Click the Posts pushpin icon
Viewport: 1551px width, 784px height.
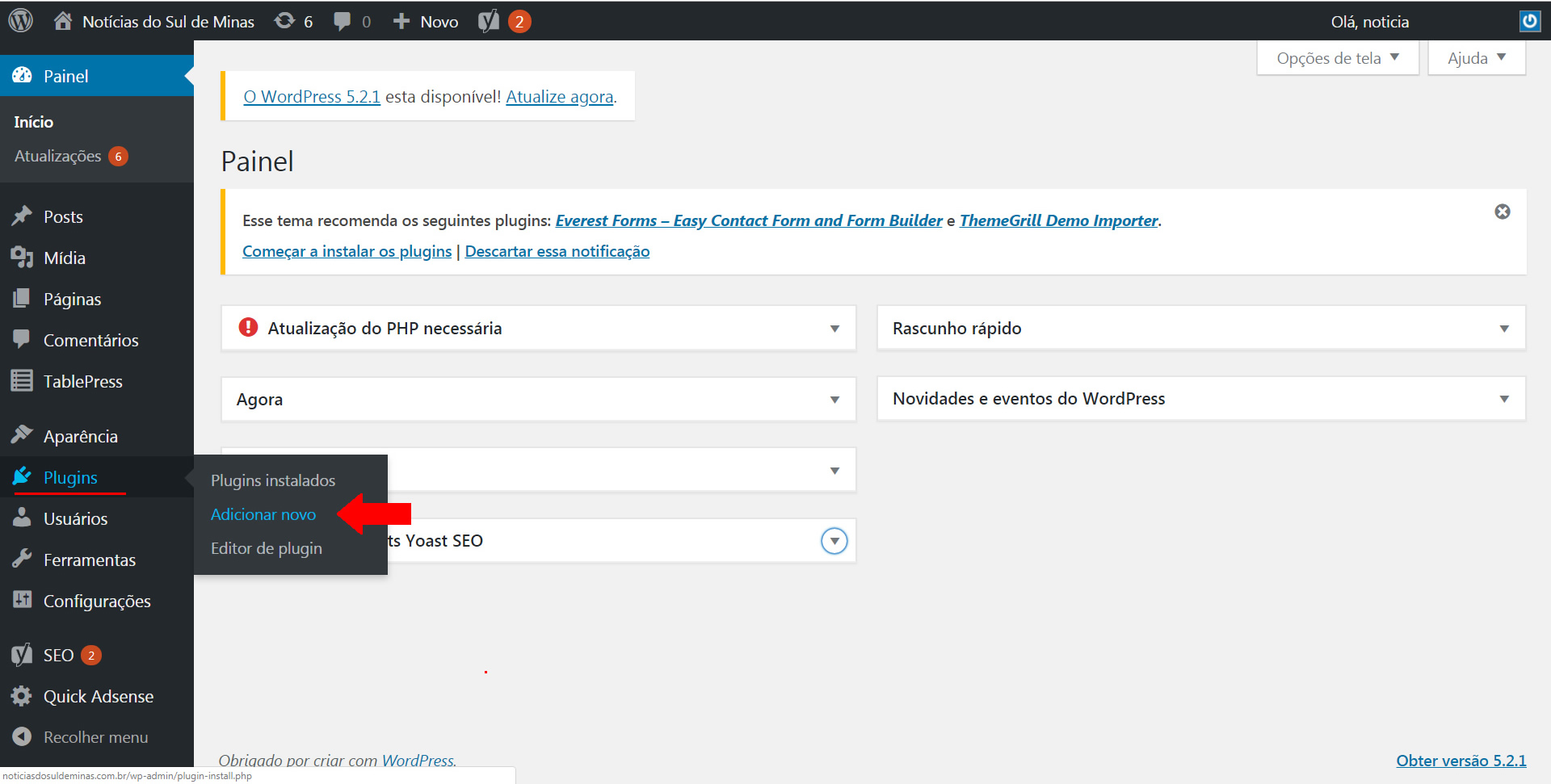pos(22,216)
